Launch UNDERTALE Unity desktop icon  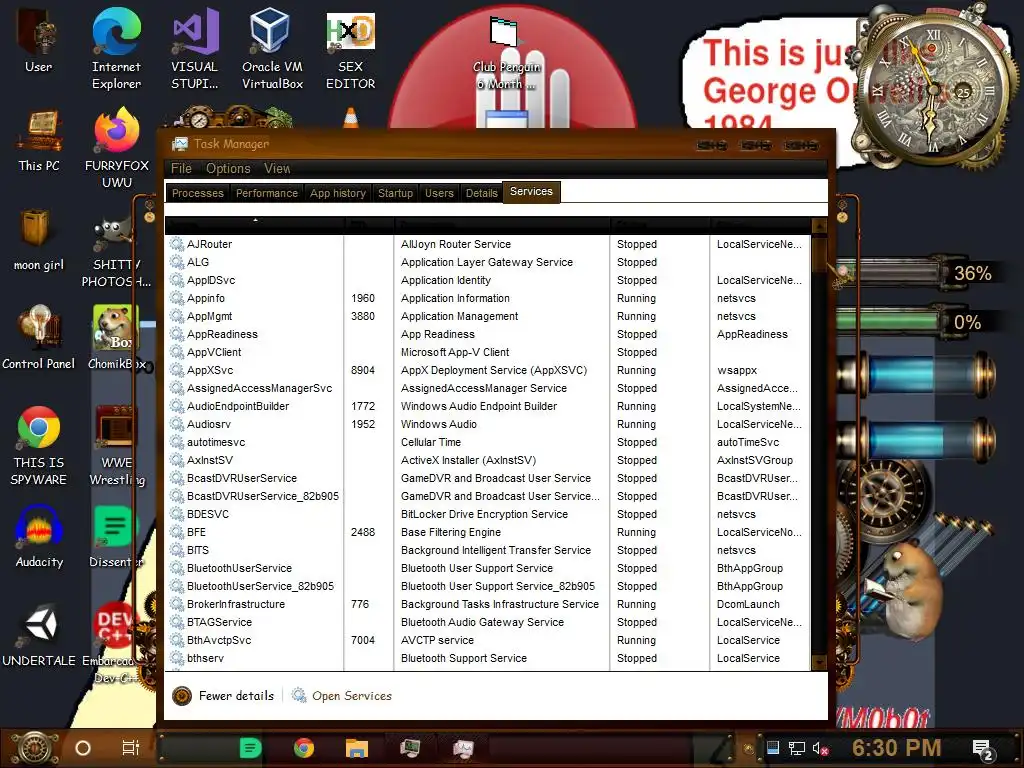39,636
